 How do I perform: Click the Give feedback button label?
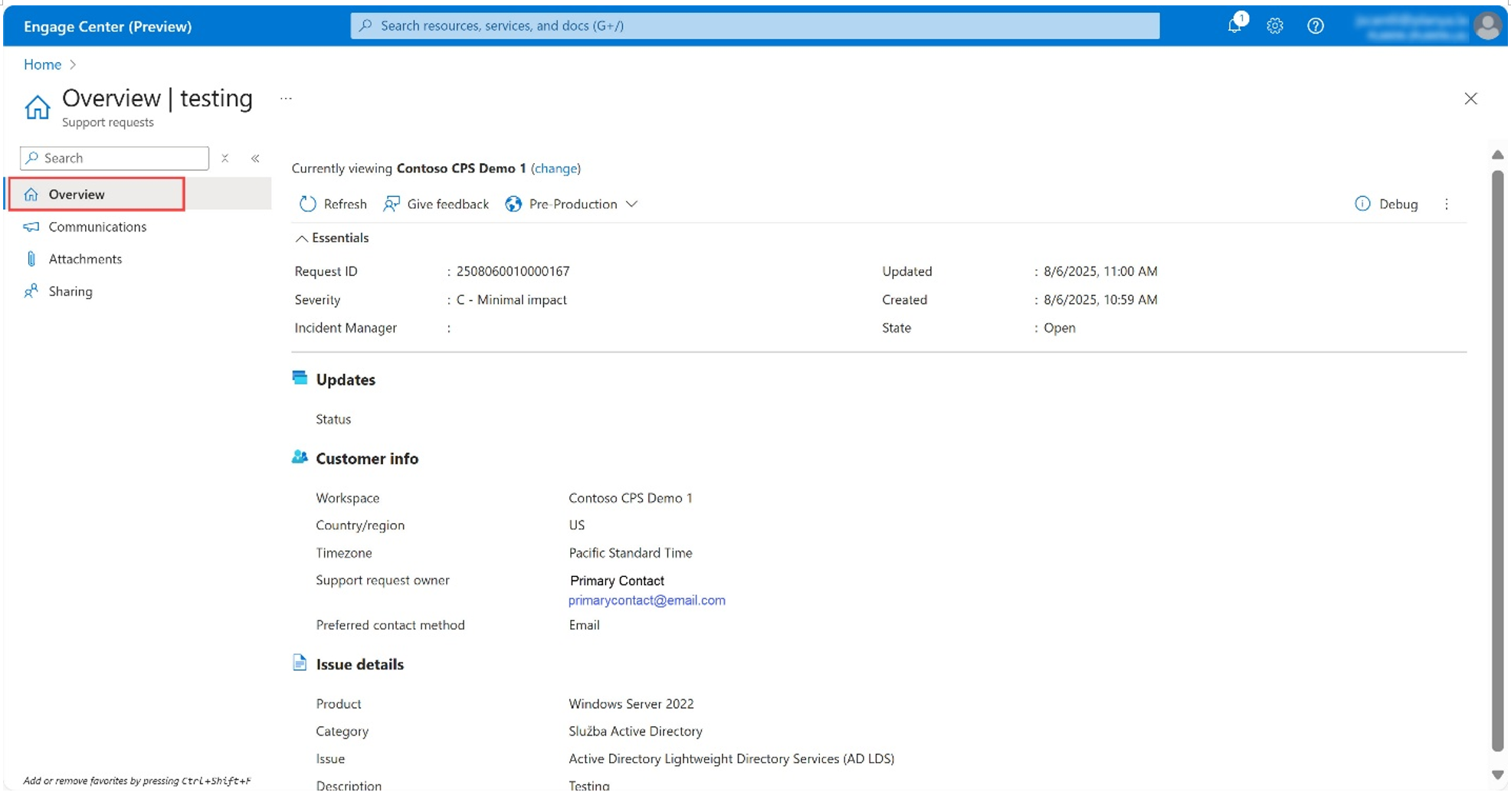[447, 204]
